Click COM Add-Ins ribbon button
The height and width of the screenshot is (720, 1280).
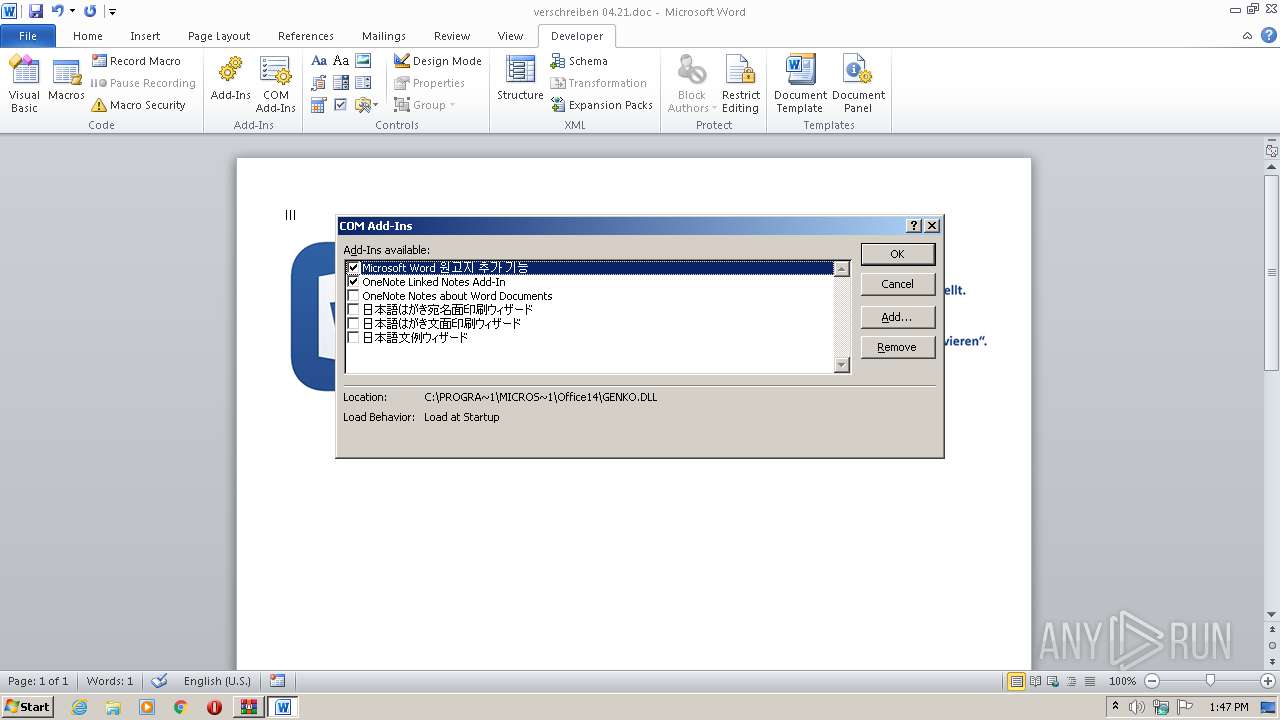[x=275, y=84]
